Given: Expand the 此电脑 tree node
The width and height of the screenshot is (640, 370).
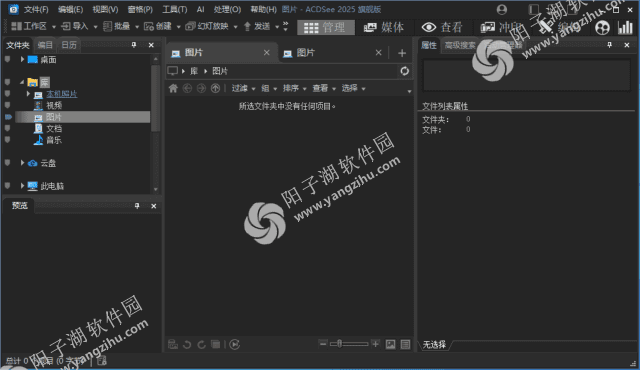Looking at the screenshot, I should pos(22,186).
